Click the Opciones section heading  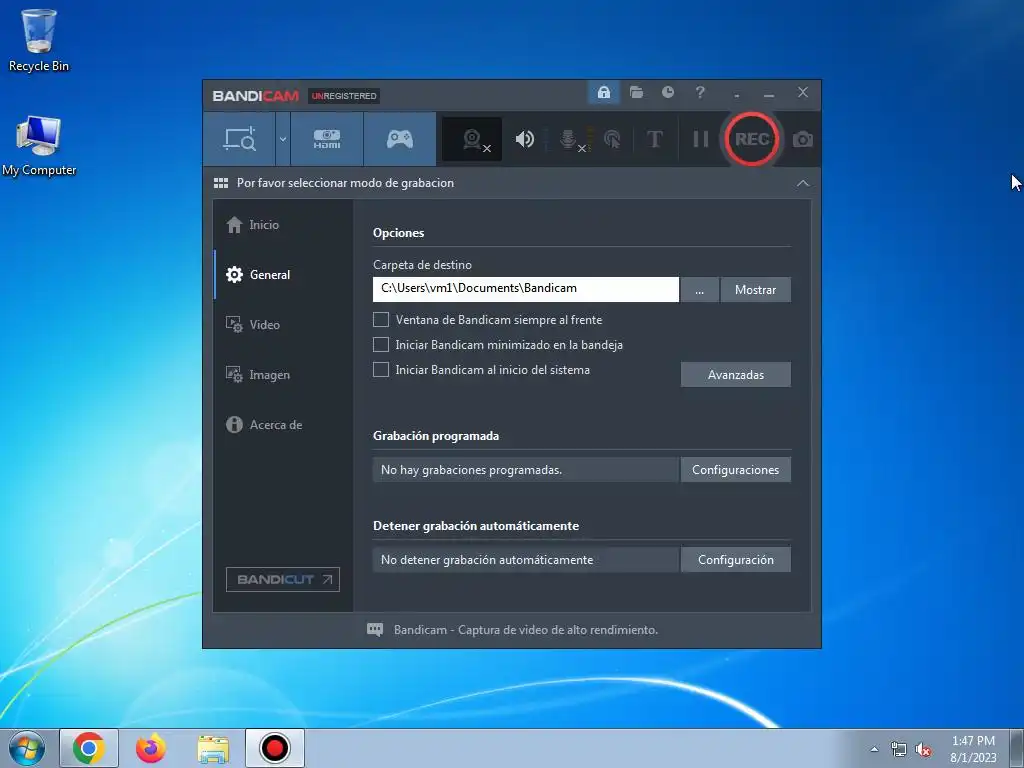[398, 233]
